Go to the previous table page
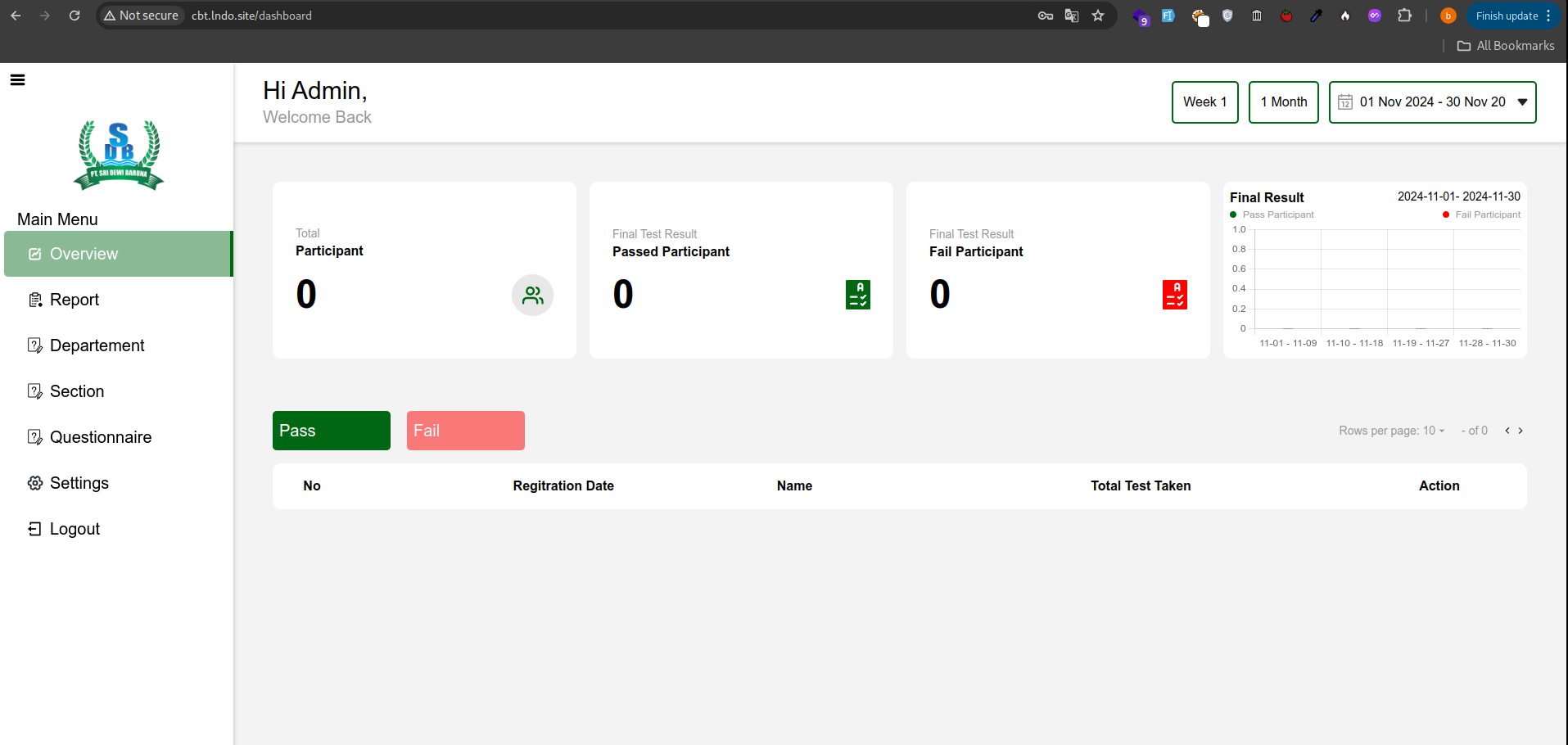 (1507, 431)
